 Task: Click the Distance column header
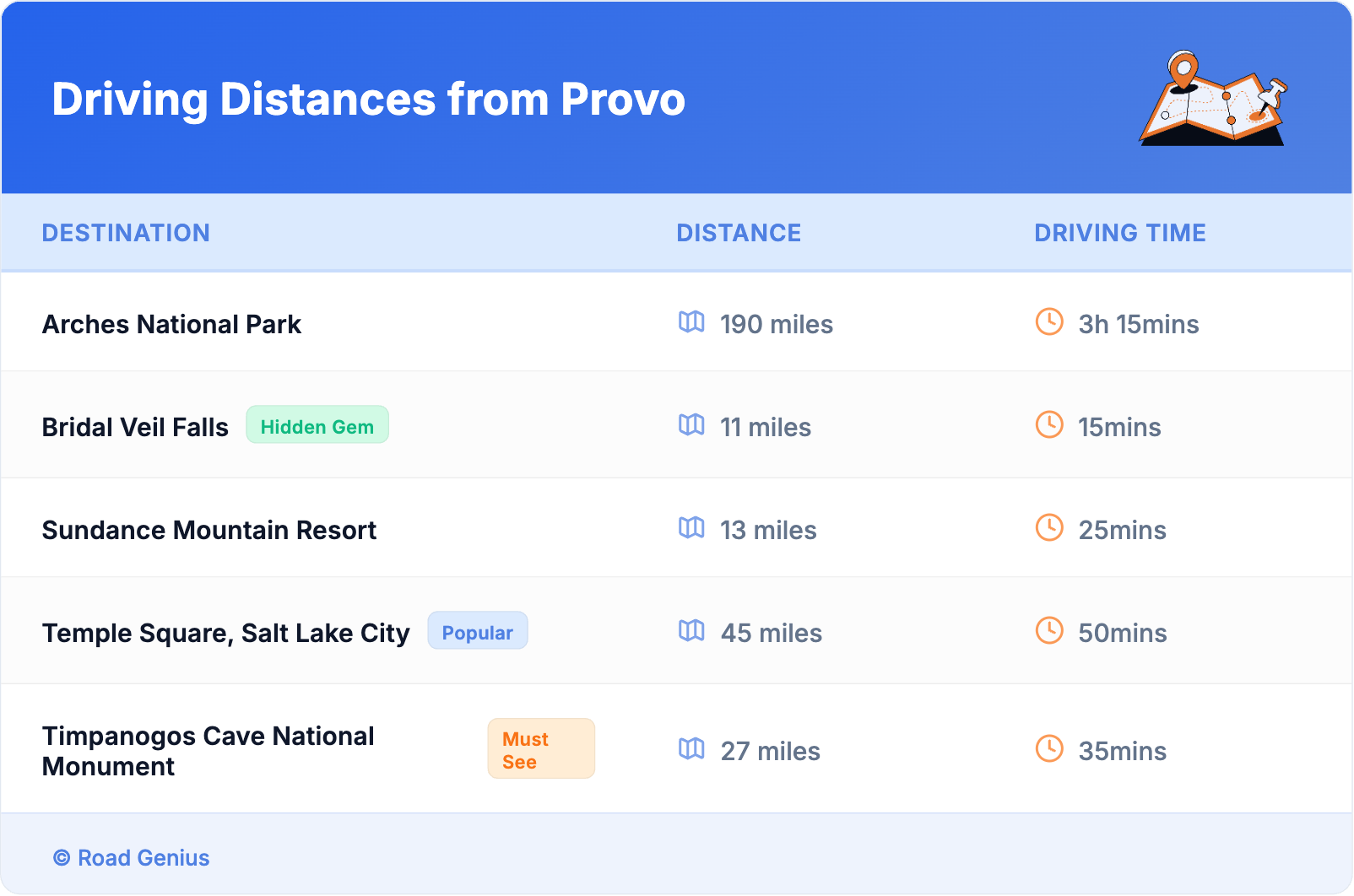(x=739, y=233)
